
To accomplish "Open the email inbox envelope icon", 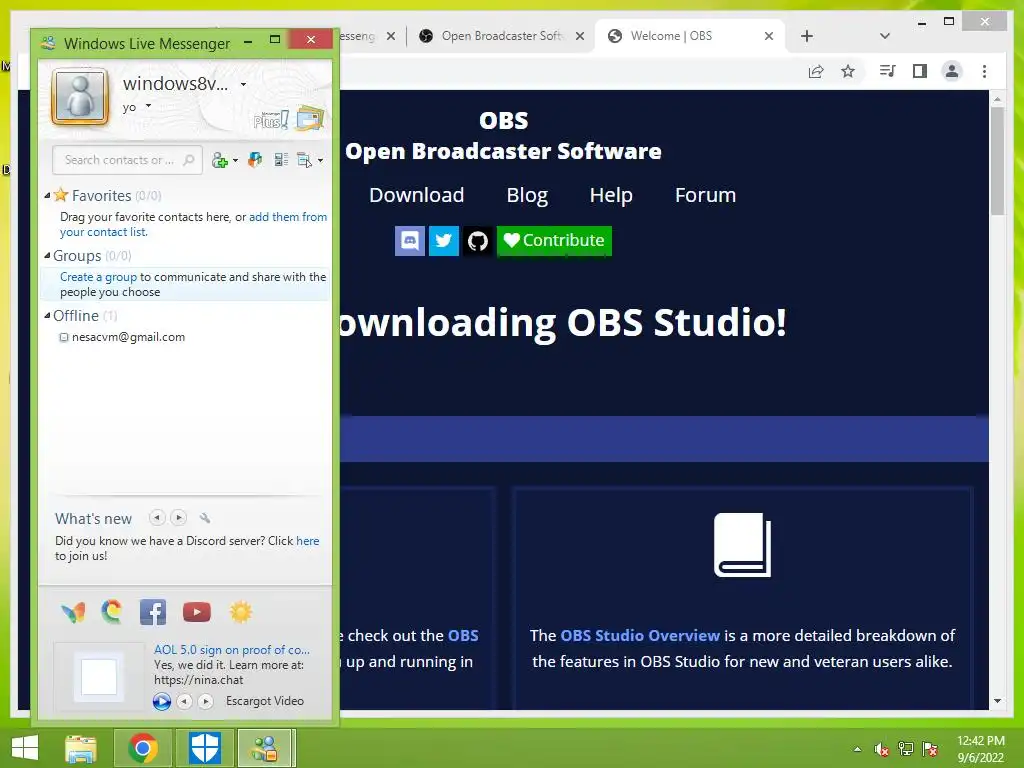I will point(310,119).
